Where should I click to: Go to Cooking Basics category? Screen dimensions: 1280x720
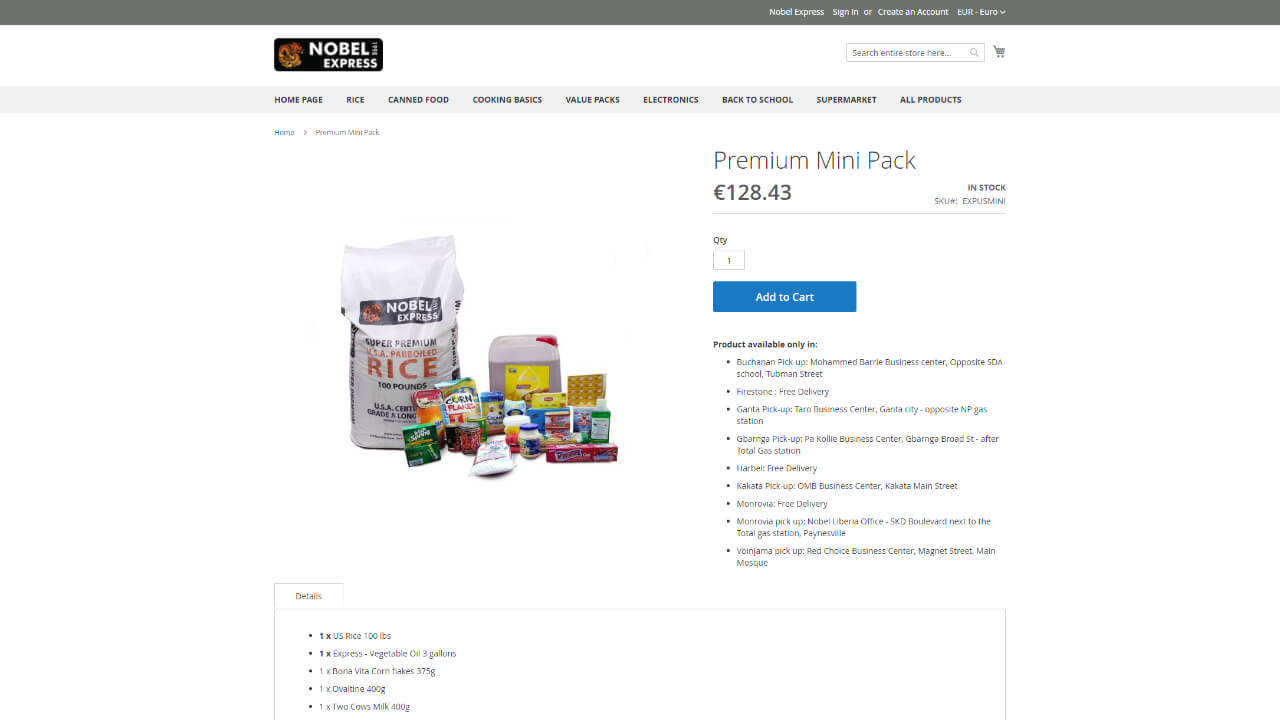(507, 100)
